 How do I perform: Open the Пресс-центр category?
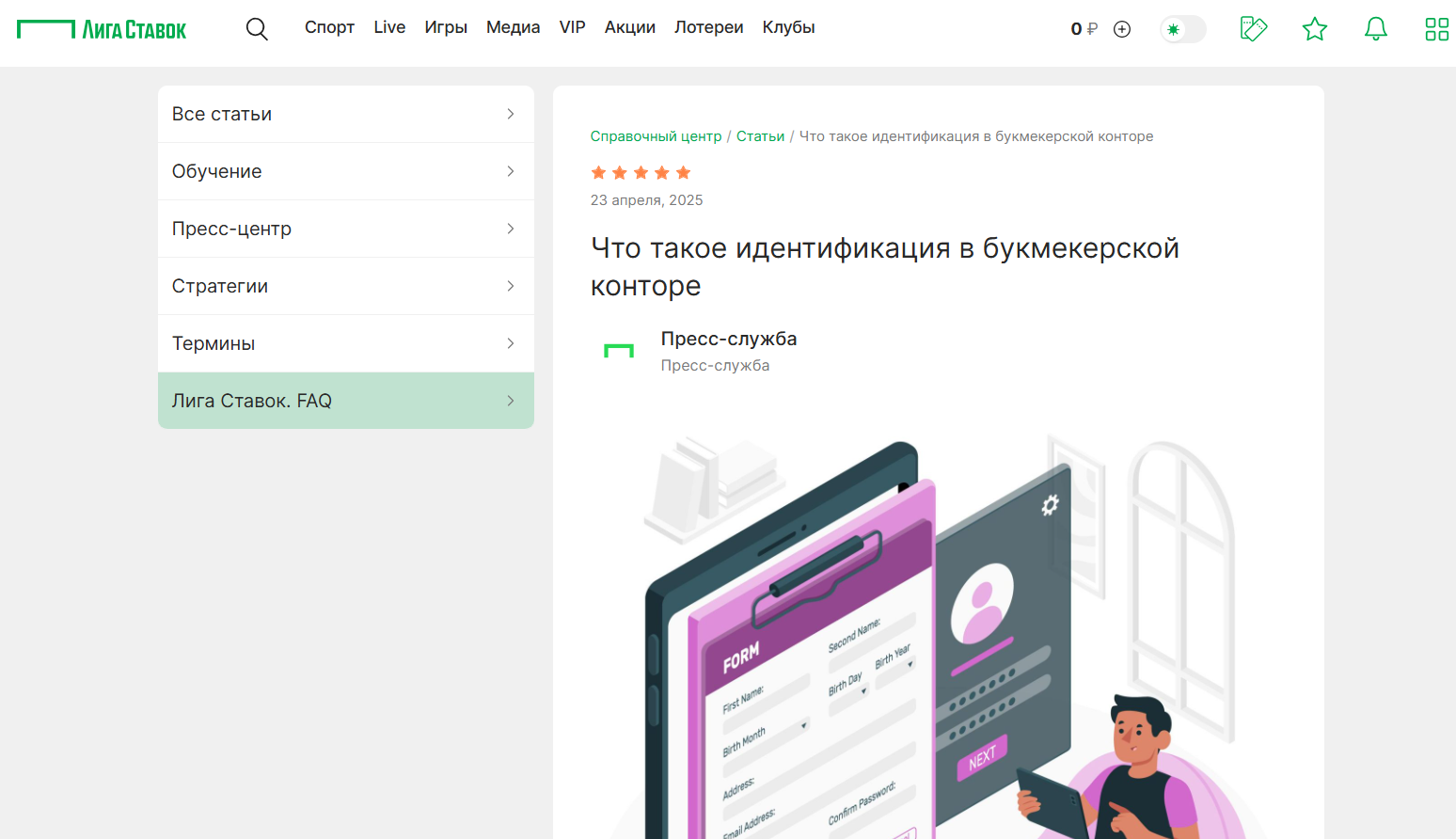[x=346, y=229]
